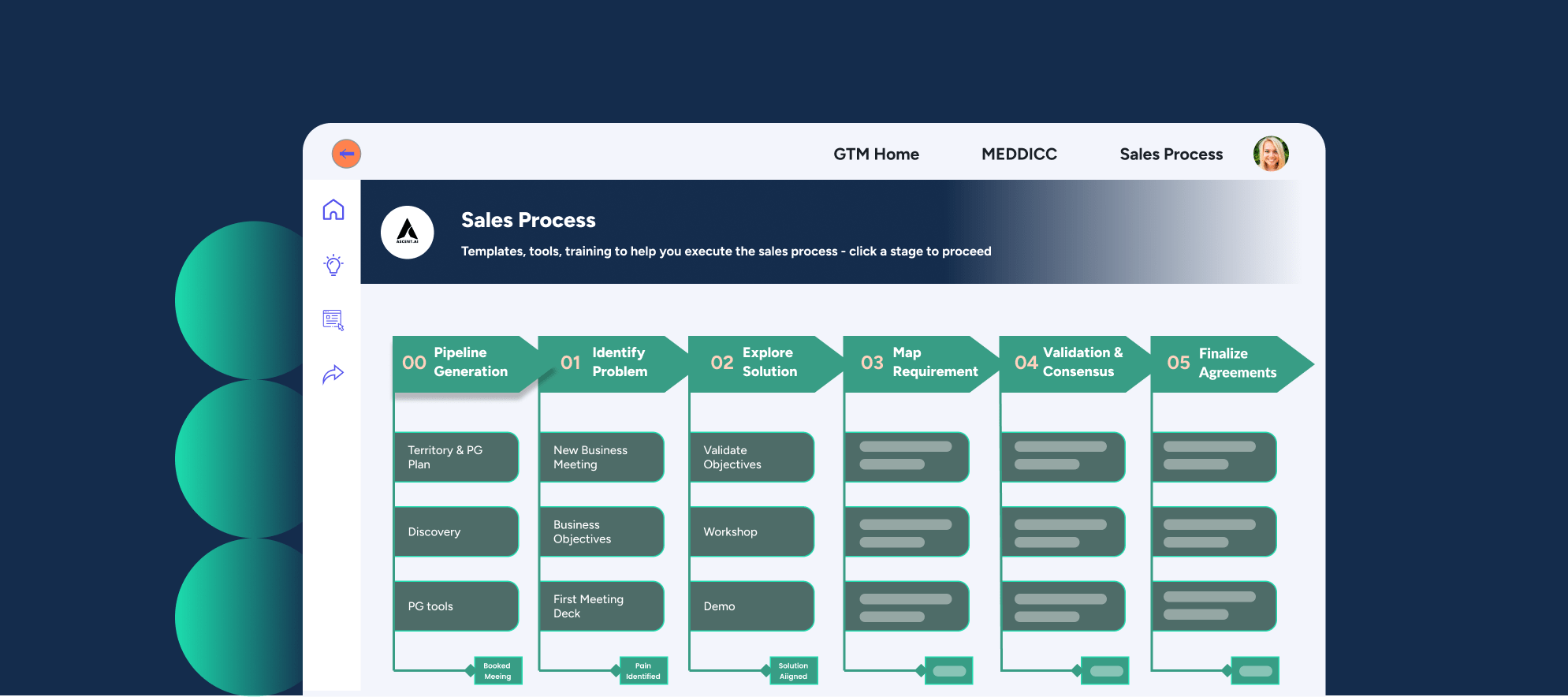
Task: Click the 'Templates, tools, training' subtitle text
Action: [x=726, y=252]
